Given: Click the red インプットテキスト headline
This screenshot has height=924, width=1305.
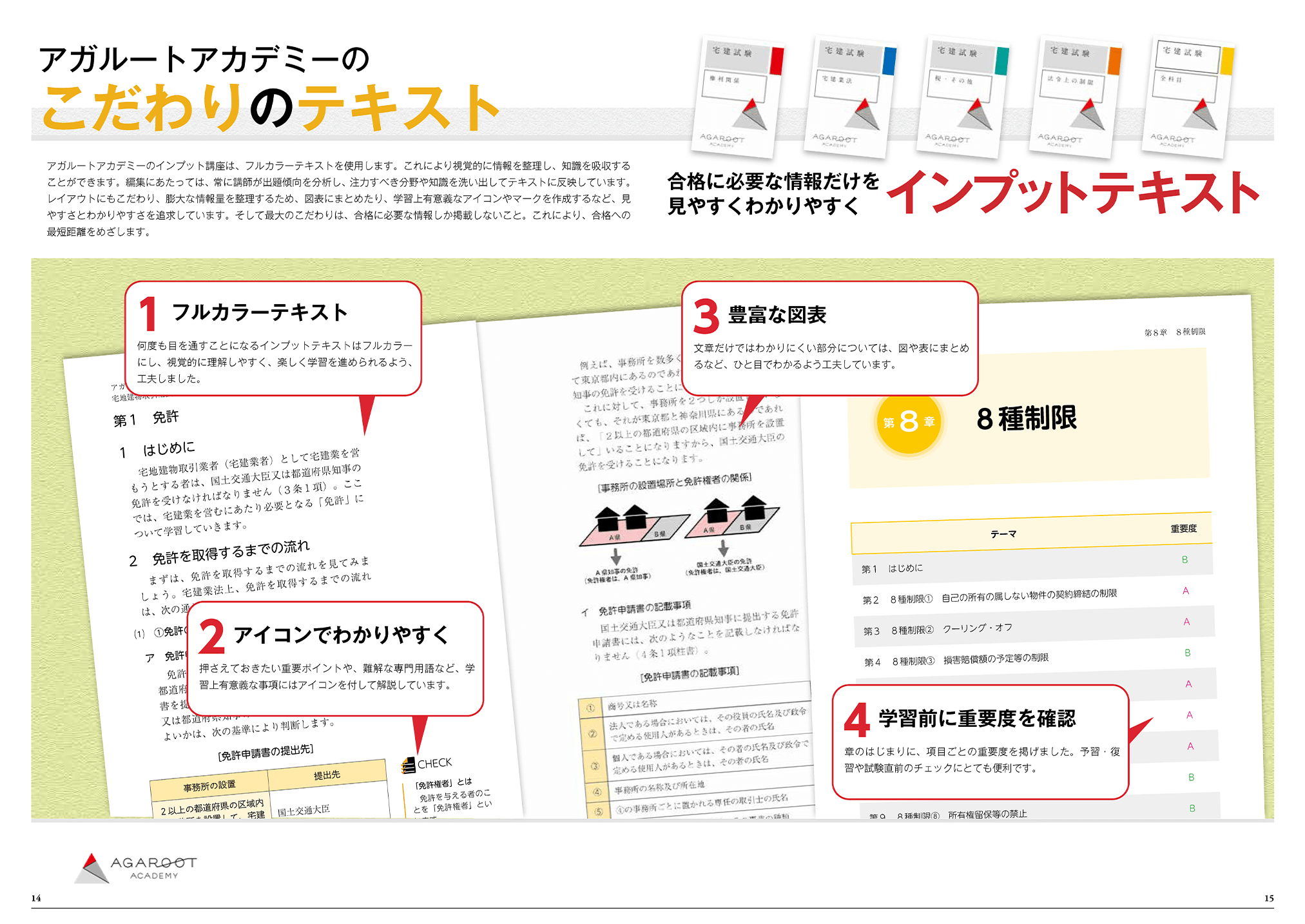Looking at the screenshot, I should click(x=1072, y=192).
